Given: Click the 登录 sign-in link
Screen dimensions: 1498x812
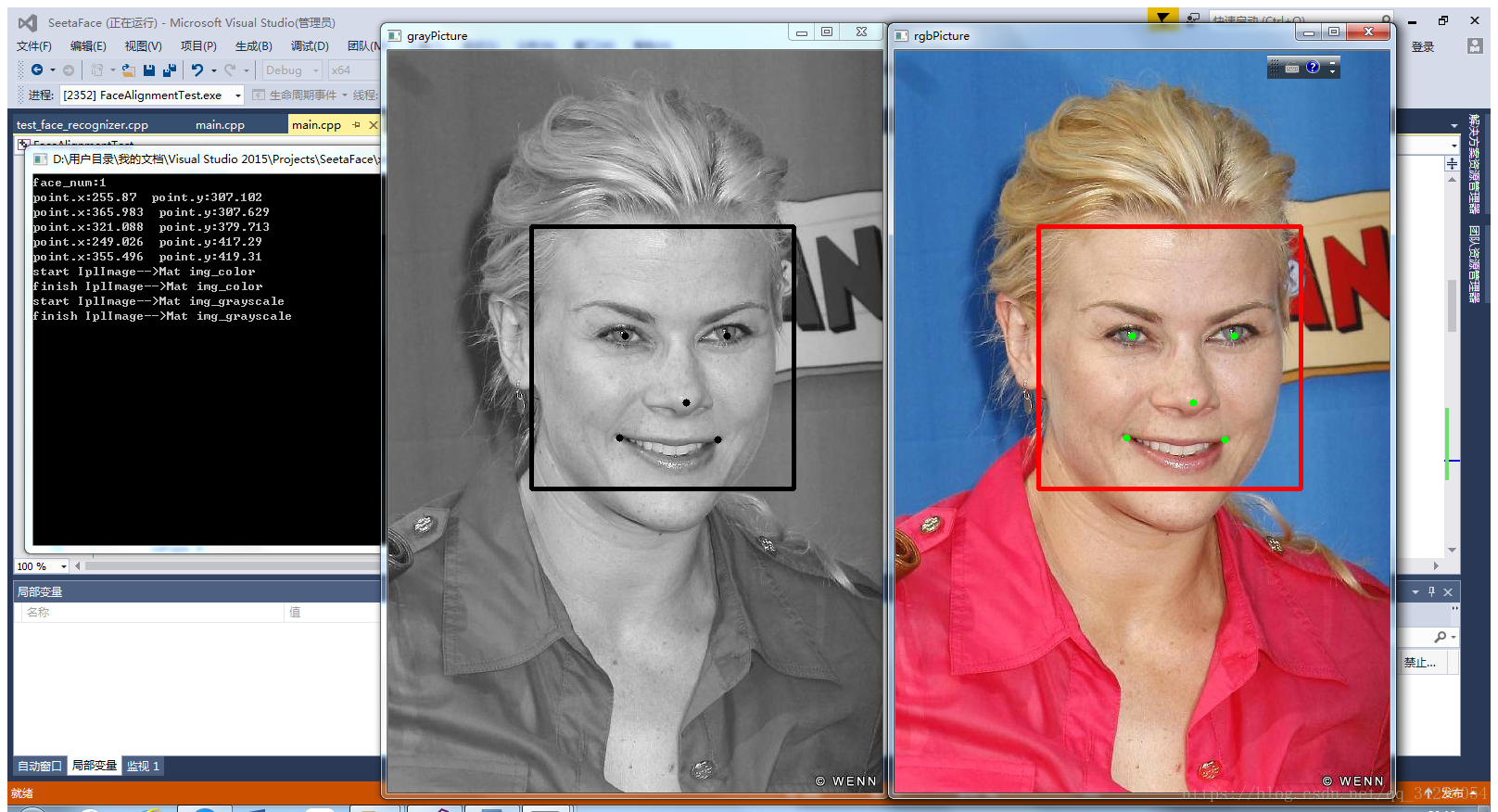Looking at the screenshot, I should (1423, 46).
